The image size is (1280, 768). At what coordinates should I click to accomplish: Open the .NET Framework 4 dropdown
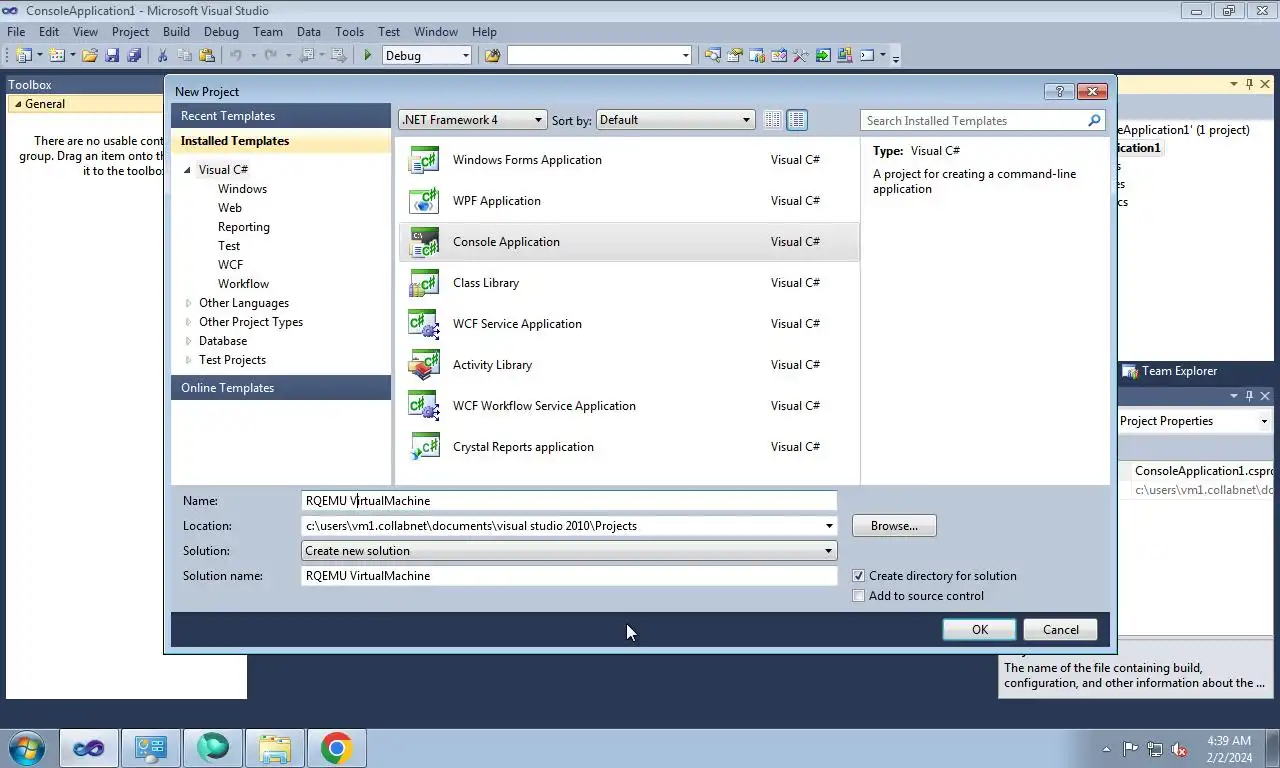pyautogui.click(x=472, y=120)
